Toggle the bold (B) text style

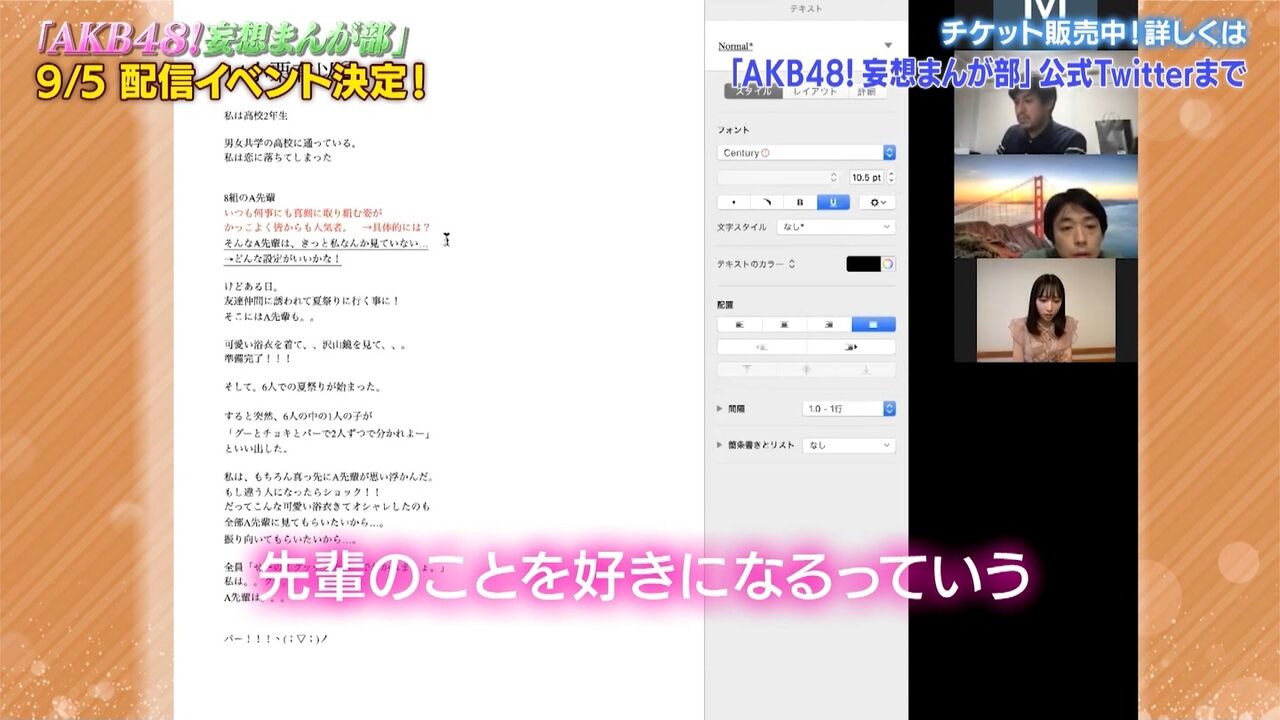point(800,202)
